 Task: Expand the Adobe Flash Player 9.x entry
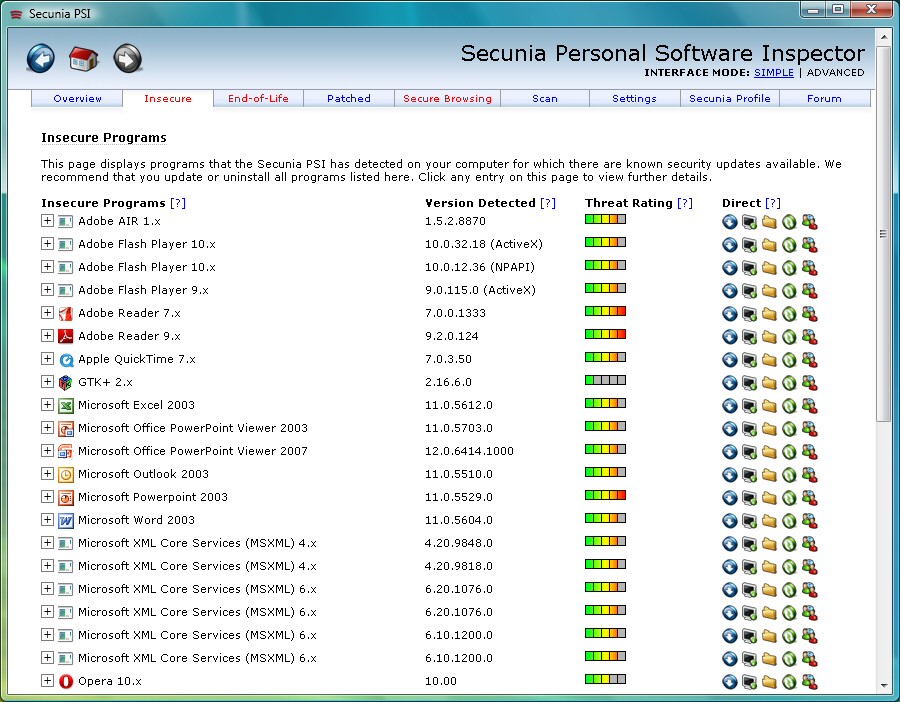(x=47, y=289)
